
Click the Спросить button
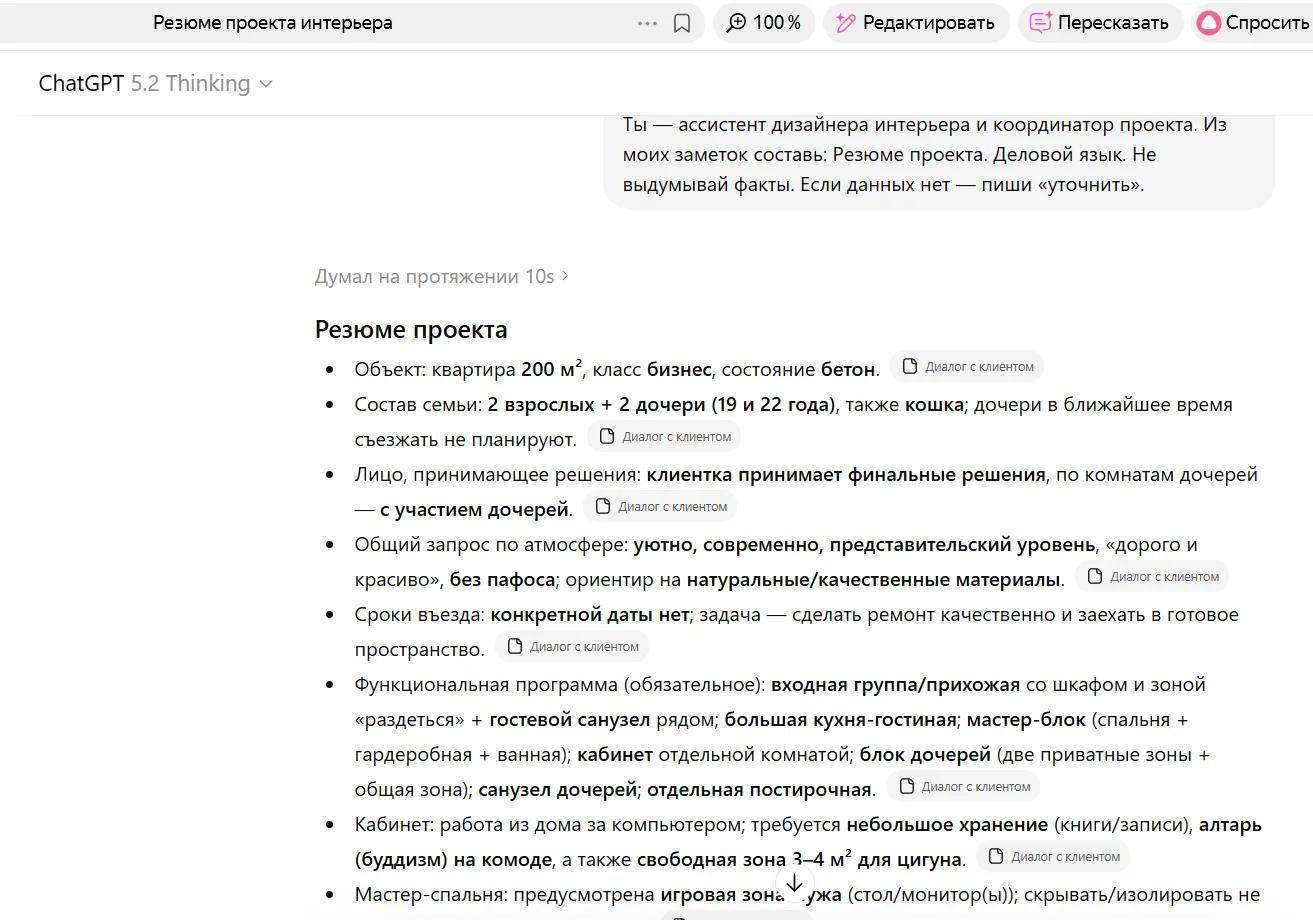coord(1253,23)
